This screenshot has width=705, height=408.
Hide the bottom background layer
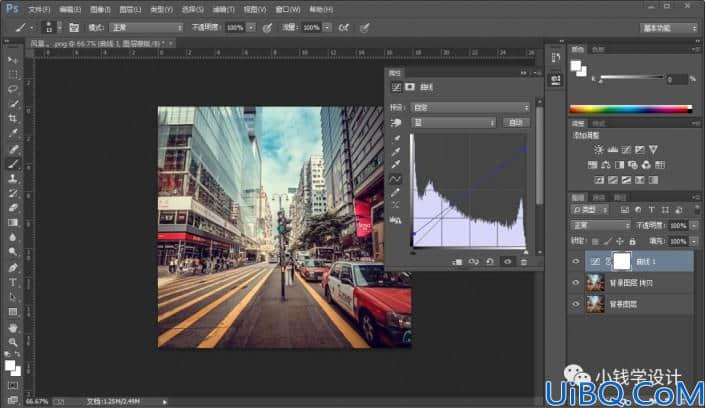click(x=576, y=304)
